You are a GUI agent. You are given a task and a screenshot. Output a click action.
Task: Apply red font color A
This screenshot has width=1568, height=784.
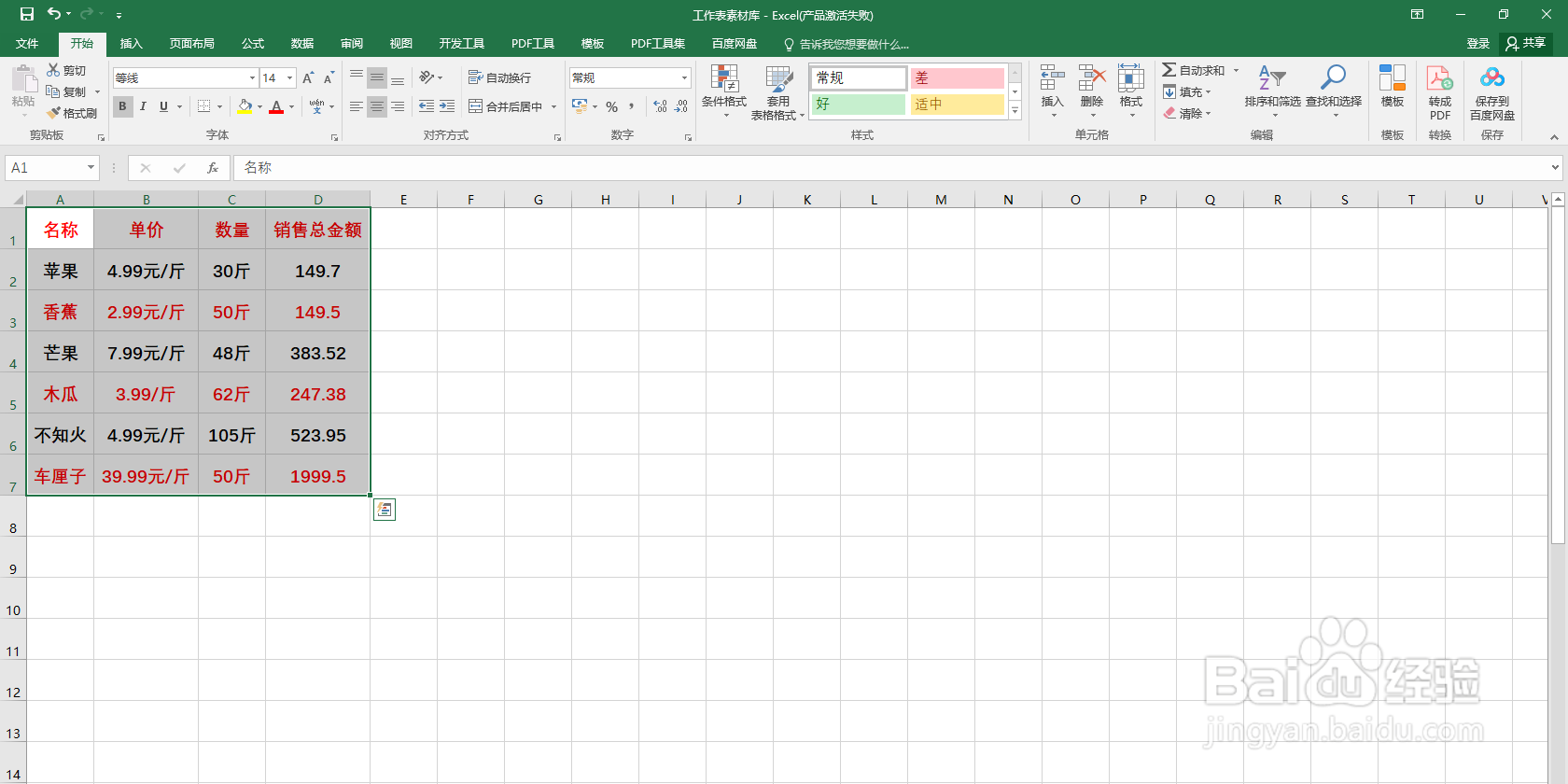click(276, 106)
